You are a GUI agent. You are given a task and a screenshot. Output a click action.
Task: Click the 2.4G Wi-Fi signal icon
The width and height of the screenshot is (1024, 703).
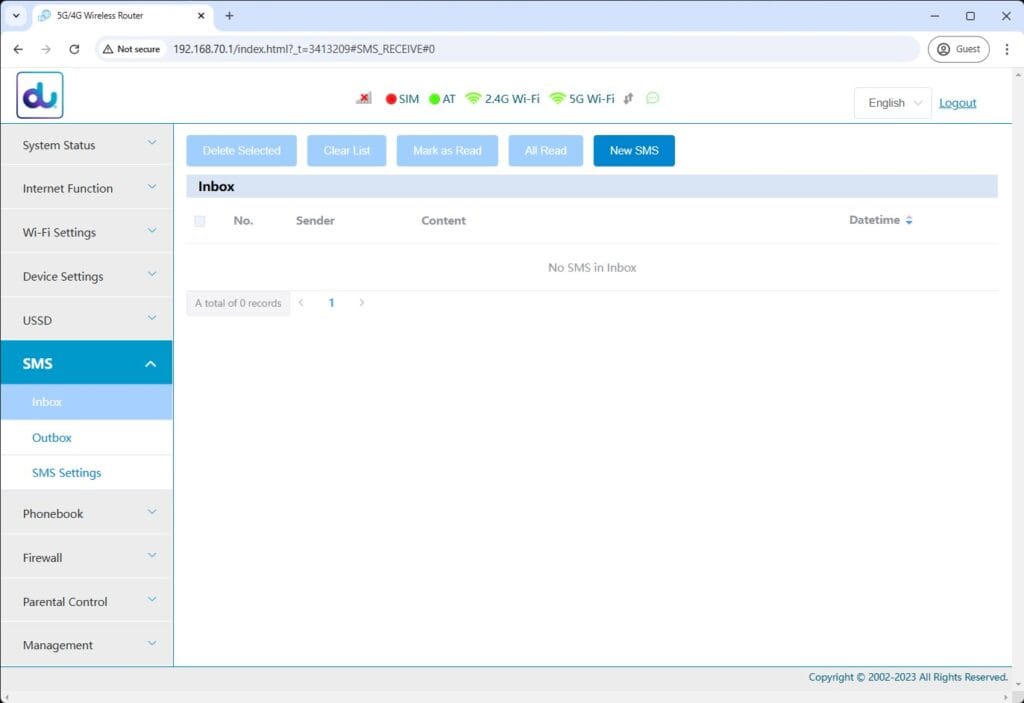(x=473, y=98)
